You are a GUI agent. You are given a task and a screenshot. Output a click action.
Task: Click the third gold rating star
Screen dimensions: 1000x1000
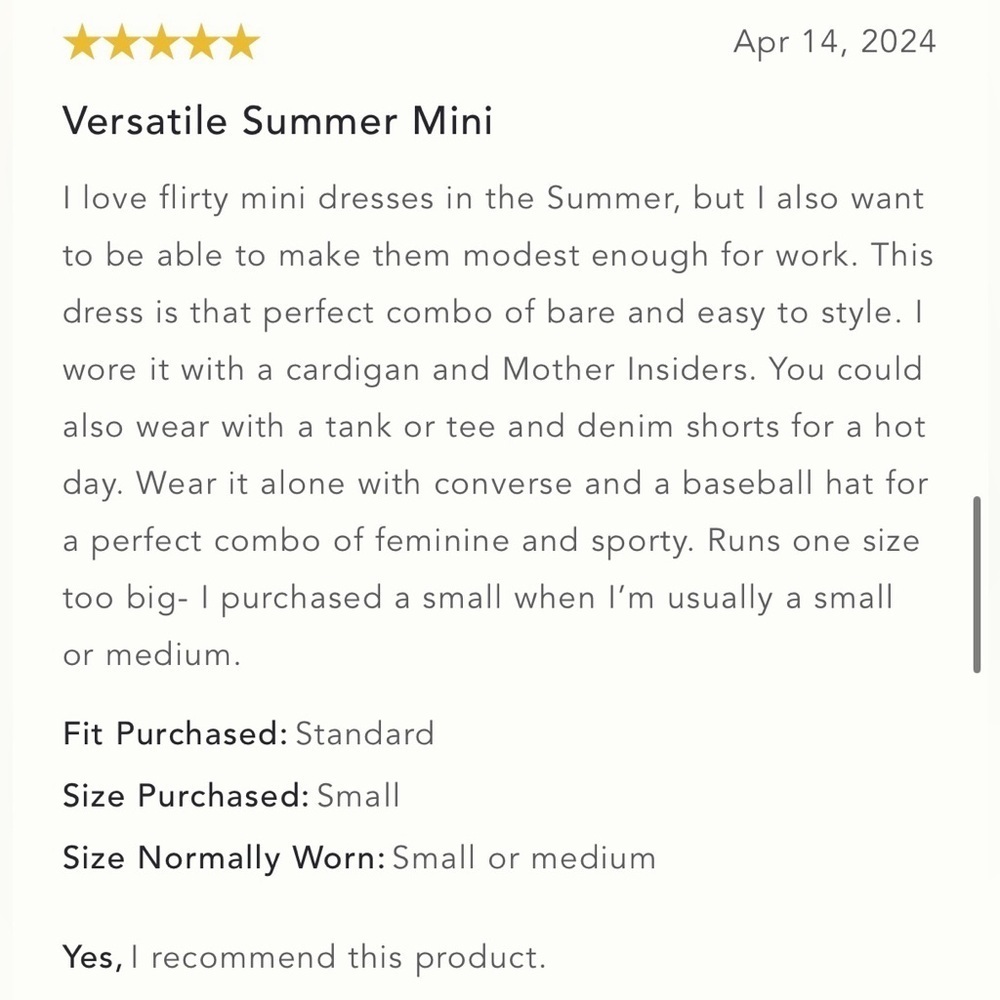pos(161,43)
